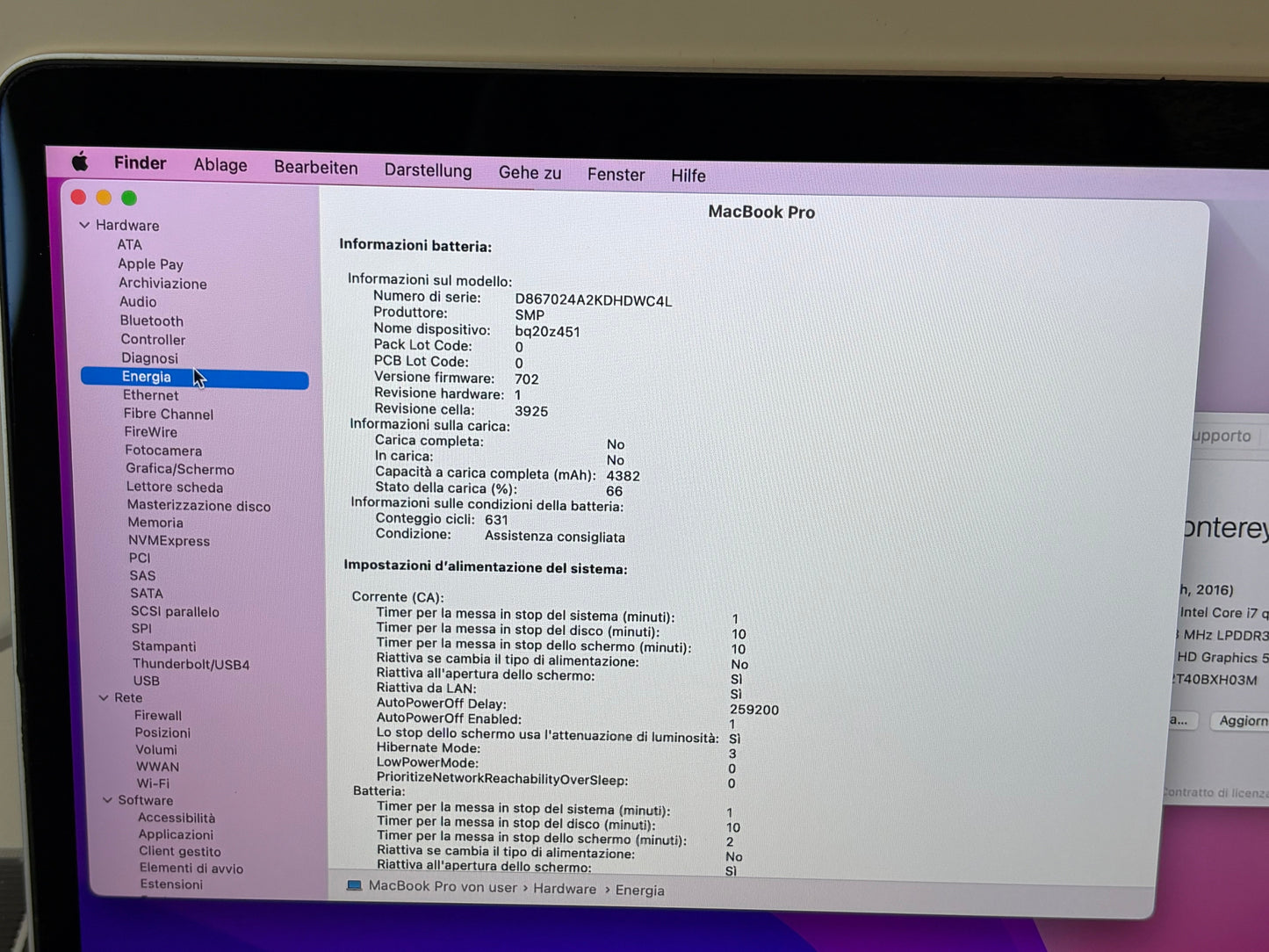Select SCSI parallelo in the sidebar

(x=175, y=612)
